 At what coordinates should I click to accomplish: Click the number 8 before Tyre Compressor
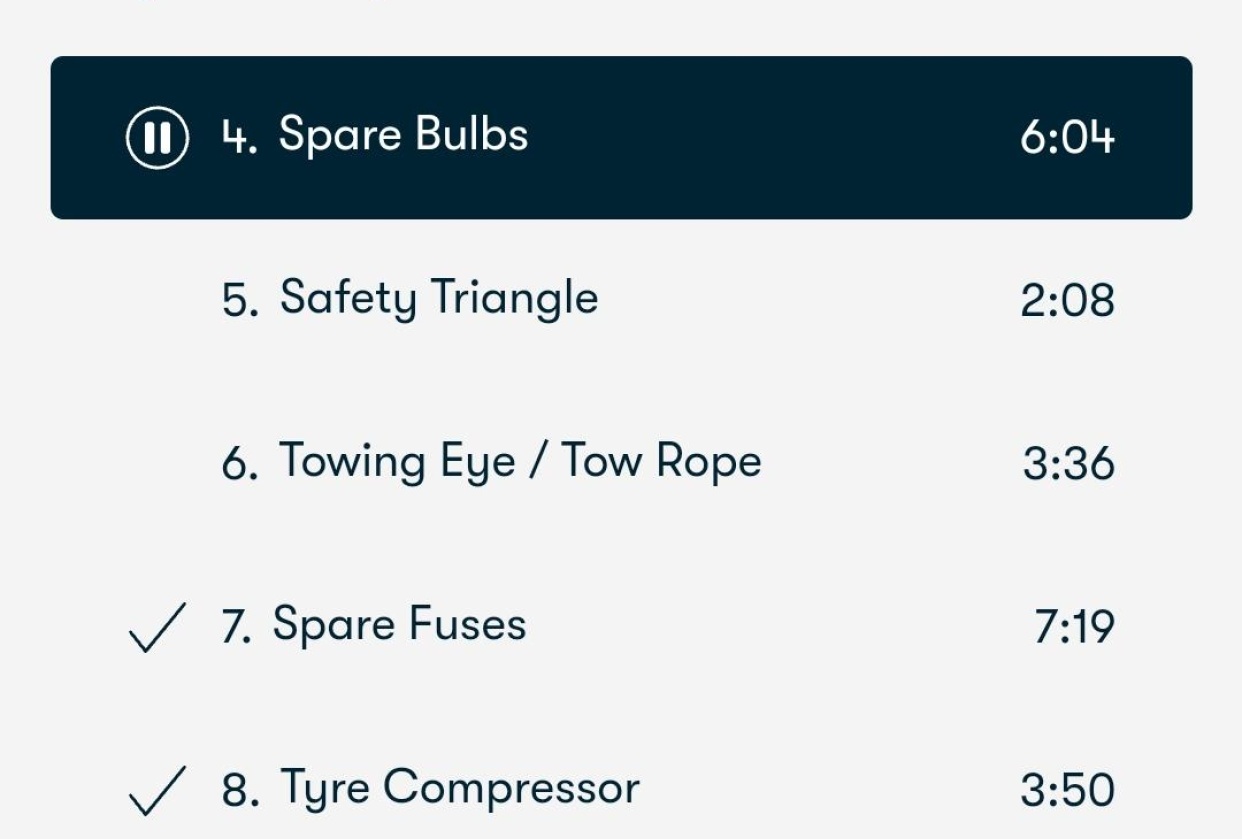[x=240, y=791]
